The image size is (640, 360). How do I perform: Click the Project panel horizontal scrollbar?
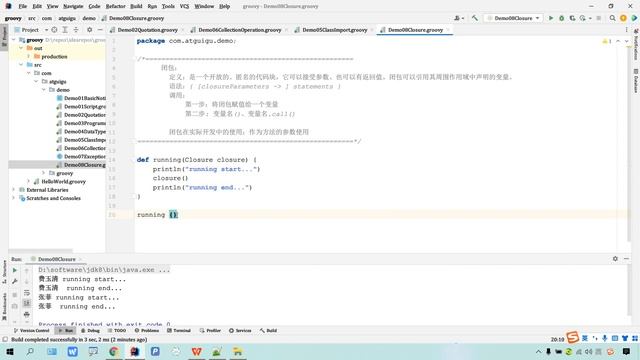coord(41,251)
